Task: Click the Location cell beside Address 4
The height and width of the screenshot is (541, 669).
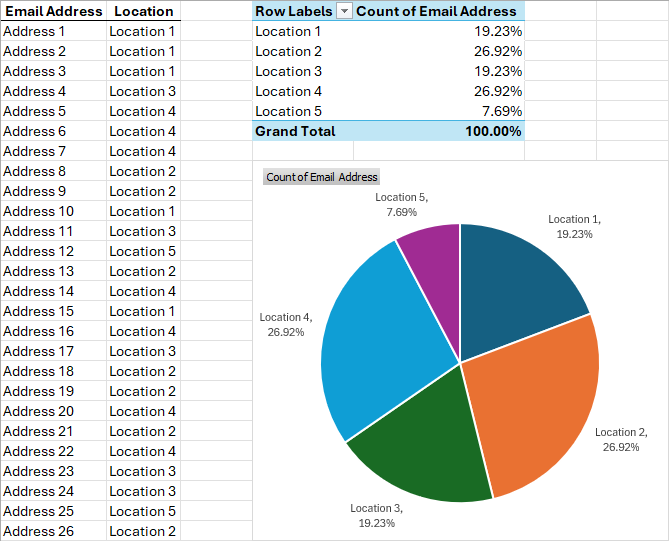Action: pos(143,91)
